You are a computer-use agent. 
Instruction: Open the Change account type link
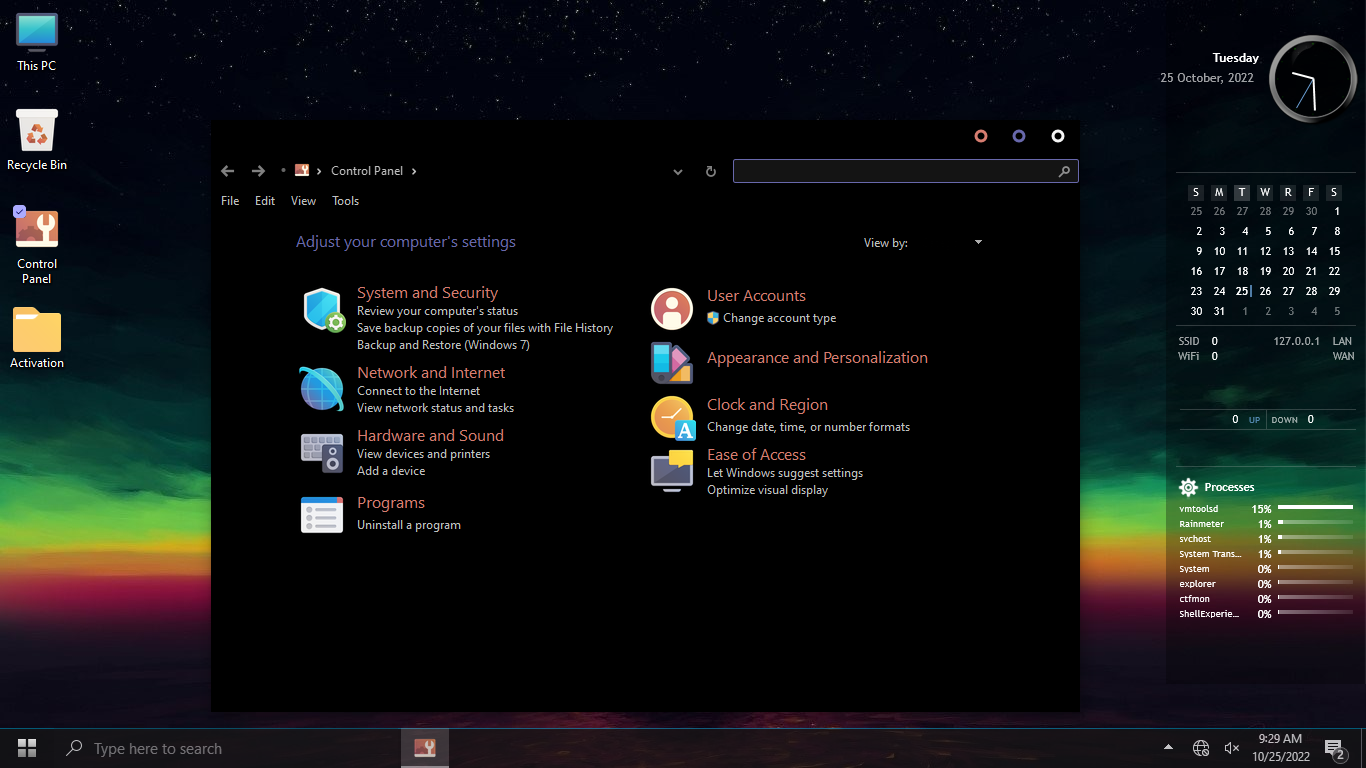(x=779, y=318)
